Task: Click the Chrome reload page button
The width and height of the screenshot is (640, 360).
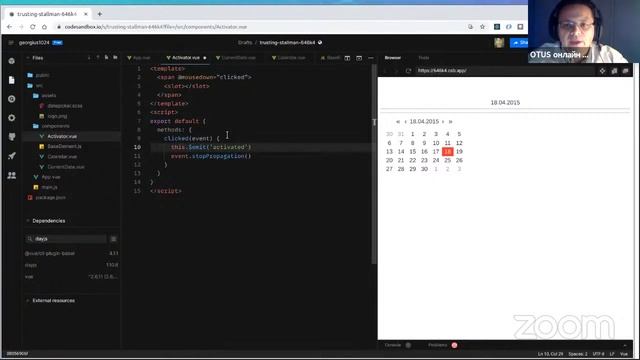Action: tap(33, 27)
